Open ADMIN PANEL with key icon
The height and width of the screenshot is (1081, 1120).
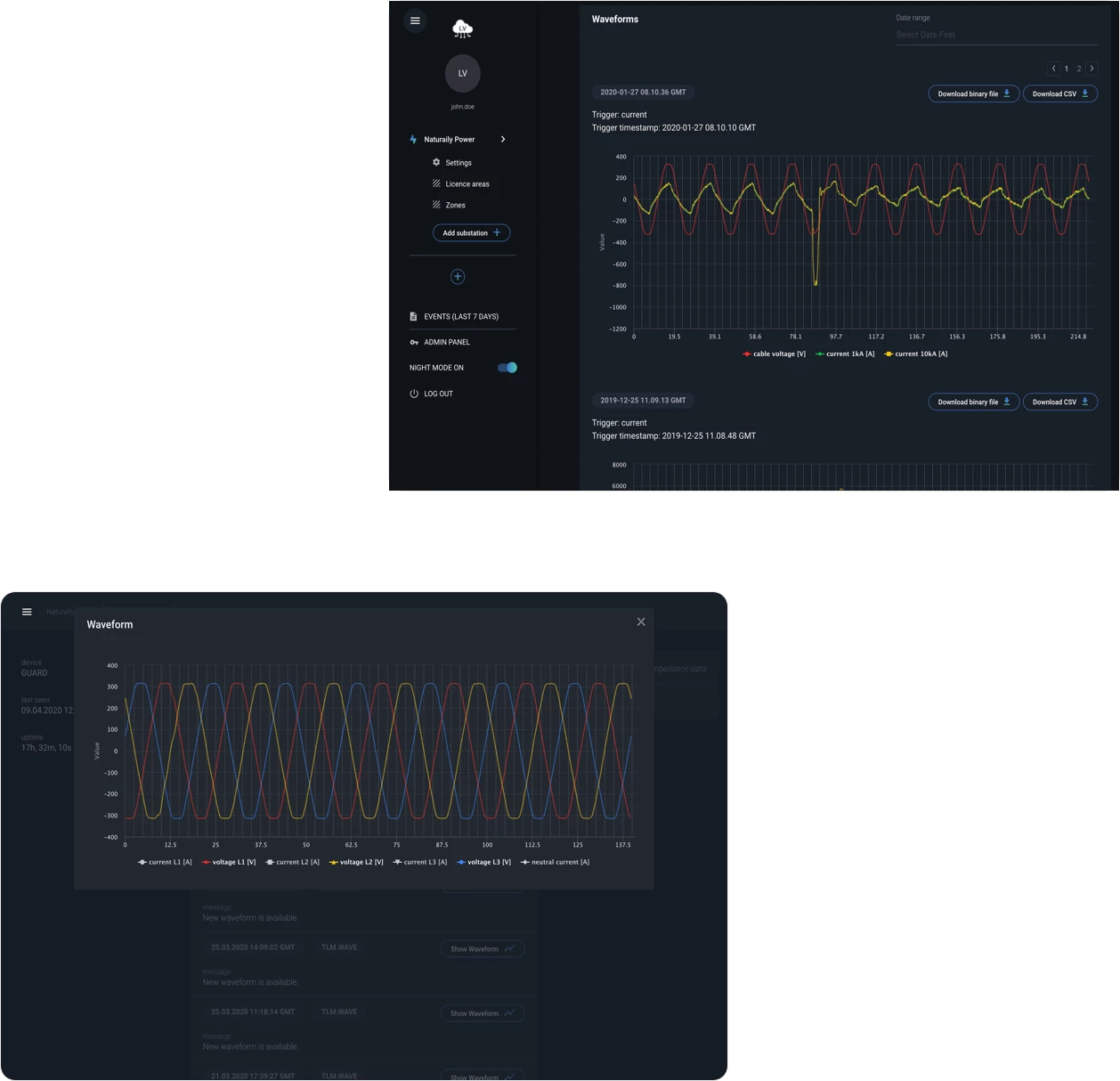click(440, 342)
